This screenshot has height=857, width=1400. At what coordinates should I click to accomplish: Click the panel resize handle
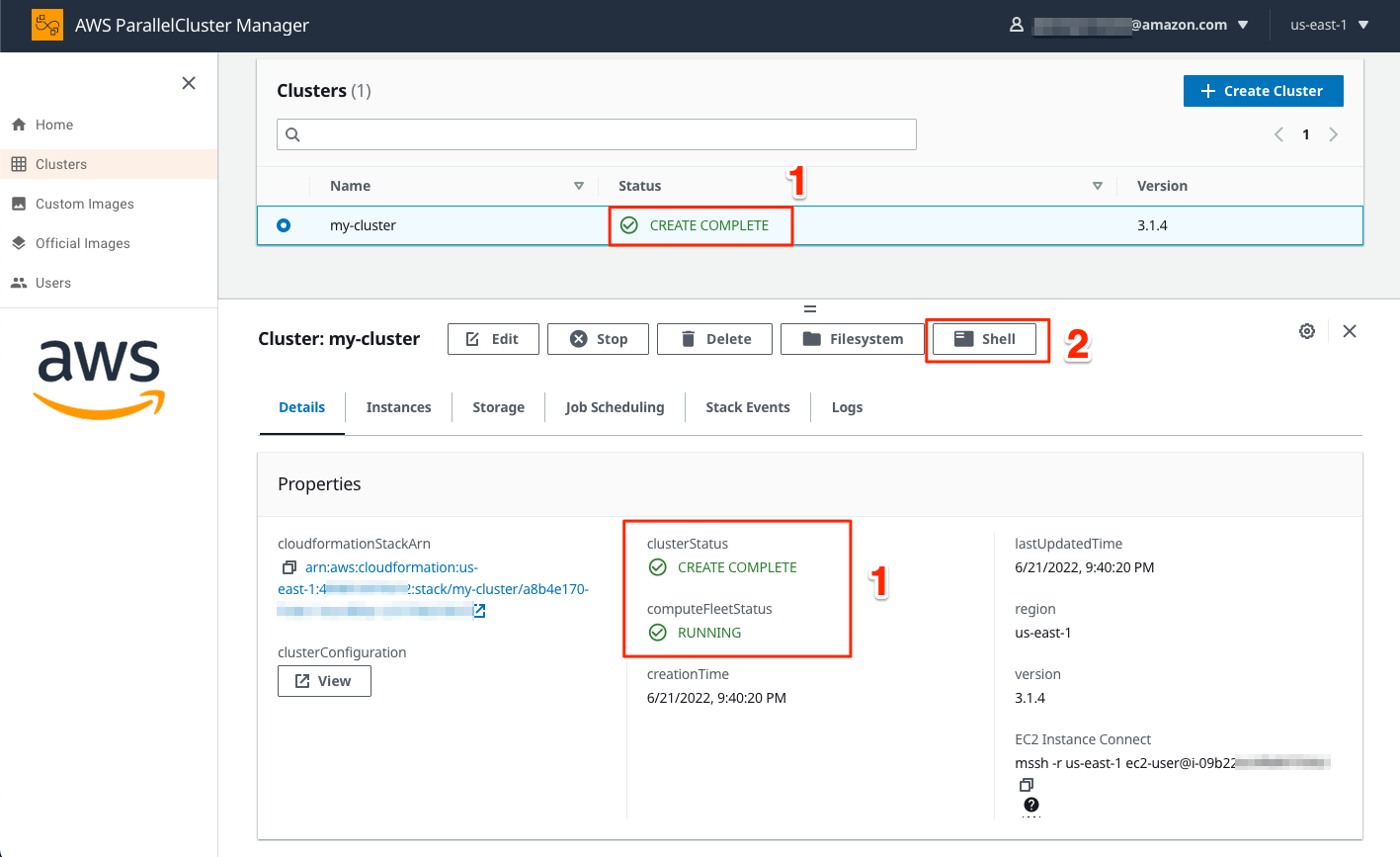pyautogui.click(x=809, y=308)
